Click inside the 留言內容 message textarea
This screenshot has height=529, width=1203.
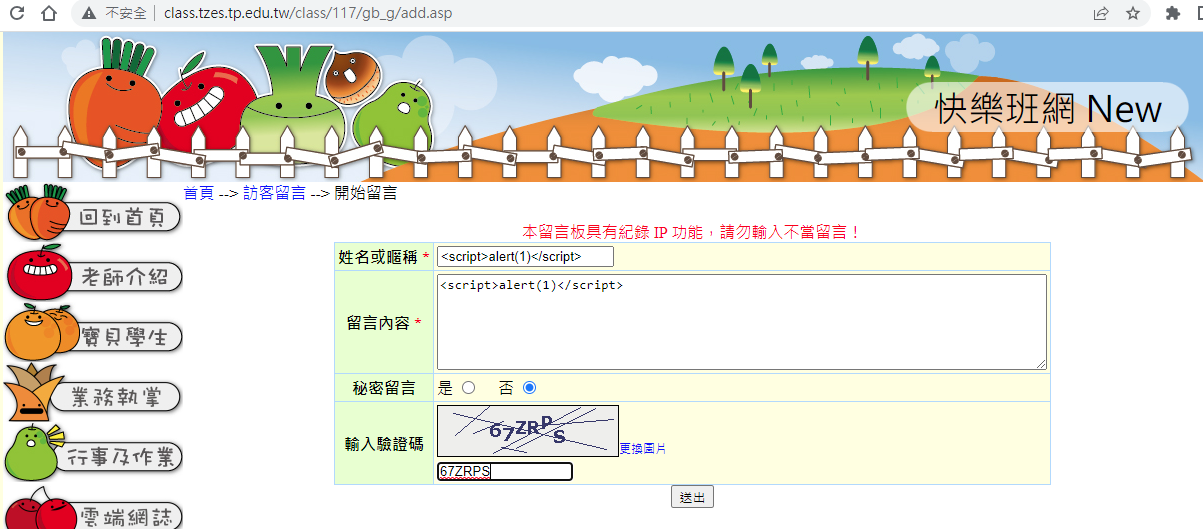(x=742, y=322)
